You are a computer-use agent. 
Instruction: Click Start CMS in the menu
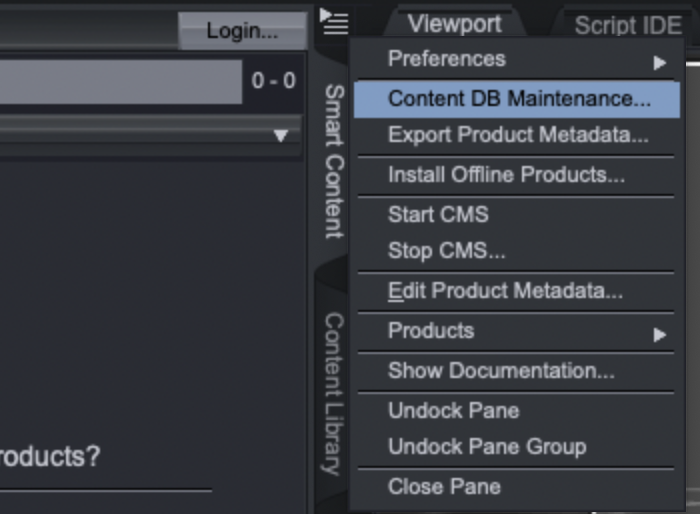point(438,214)
